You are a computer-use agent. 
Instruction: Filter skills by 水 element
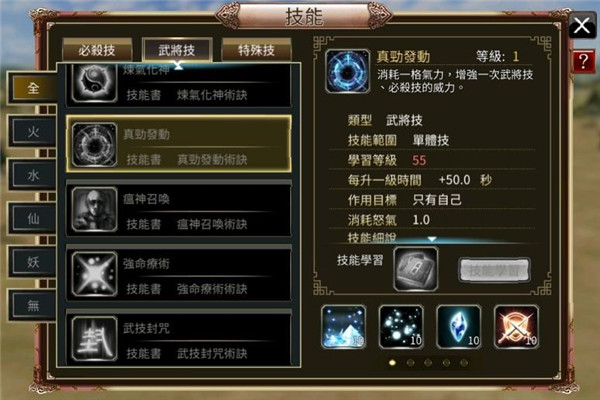pos(33,175)
